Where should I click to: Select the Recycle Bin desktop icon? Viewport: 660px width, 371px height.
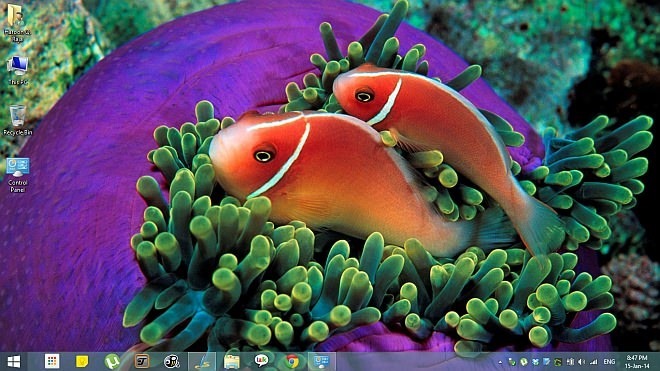tap(18, 120)
